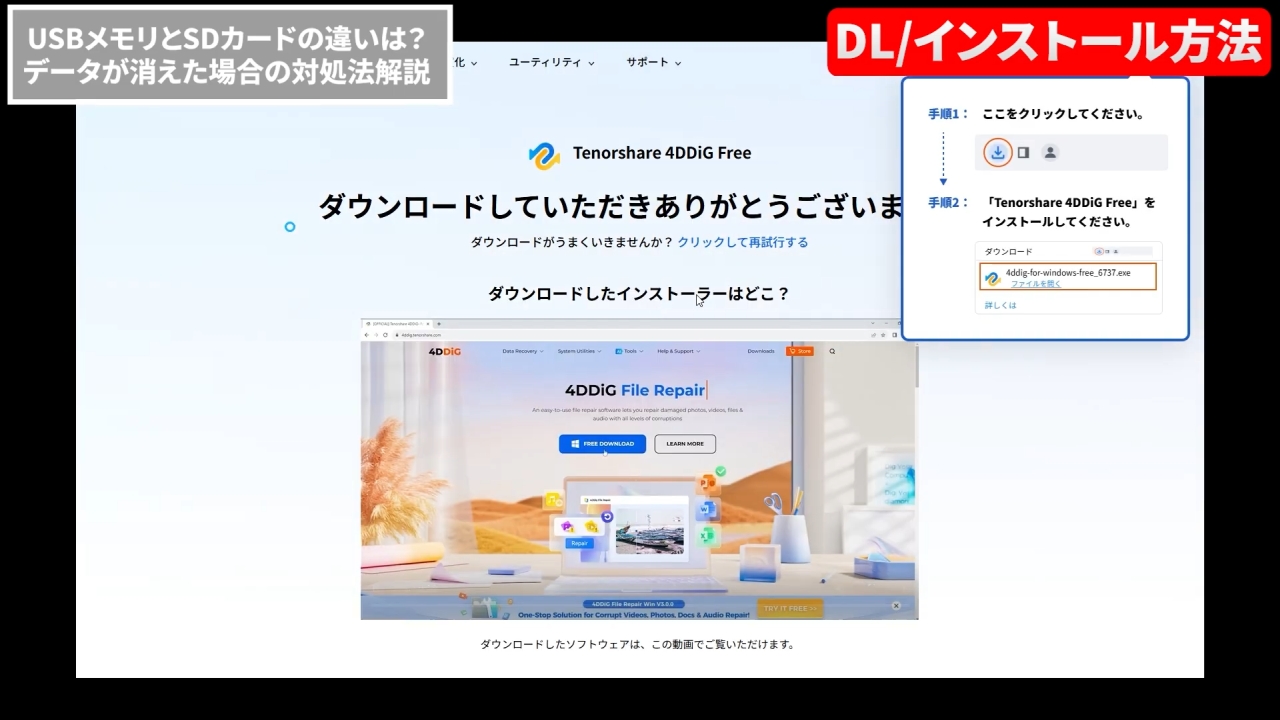Click the embedded browser's back arrow

366,335
